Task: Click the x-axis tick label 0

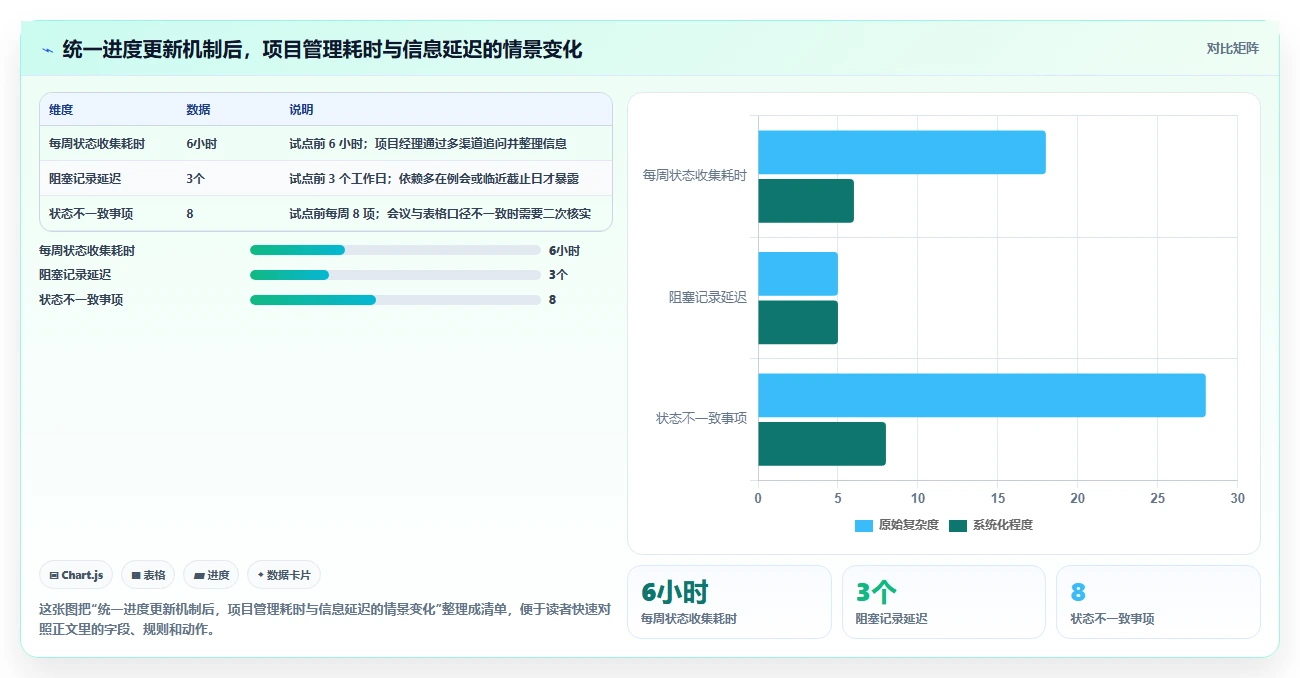Action: 758,498
